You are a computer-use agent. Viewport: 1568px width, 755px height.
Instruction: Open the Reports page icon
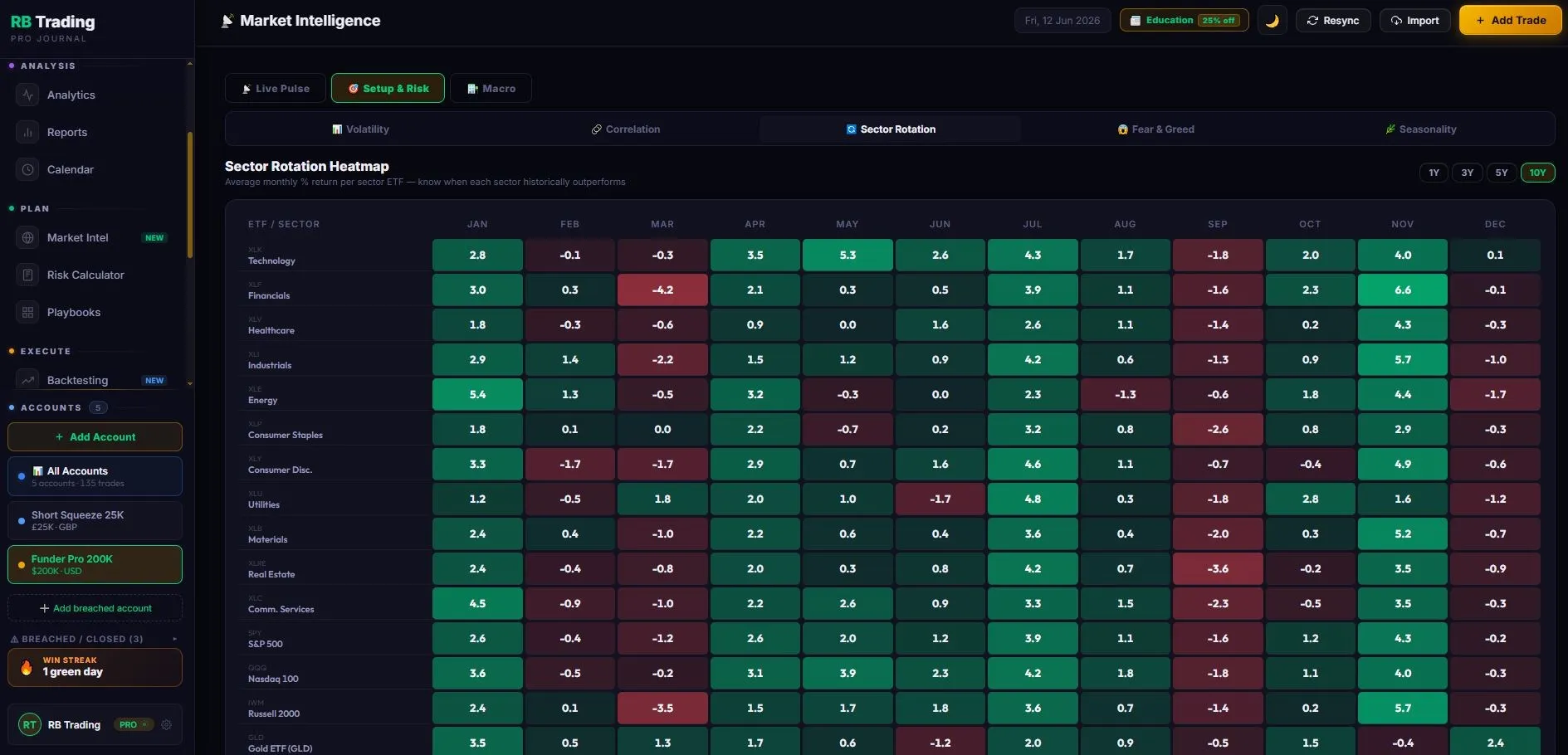[28, 132]
